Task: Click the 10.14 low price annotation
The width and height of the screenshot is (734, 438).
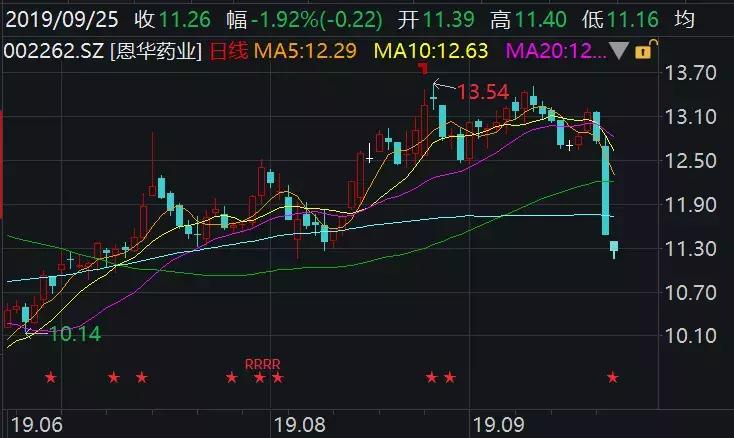Action: pyautogui.click(x=75, y=334)
